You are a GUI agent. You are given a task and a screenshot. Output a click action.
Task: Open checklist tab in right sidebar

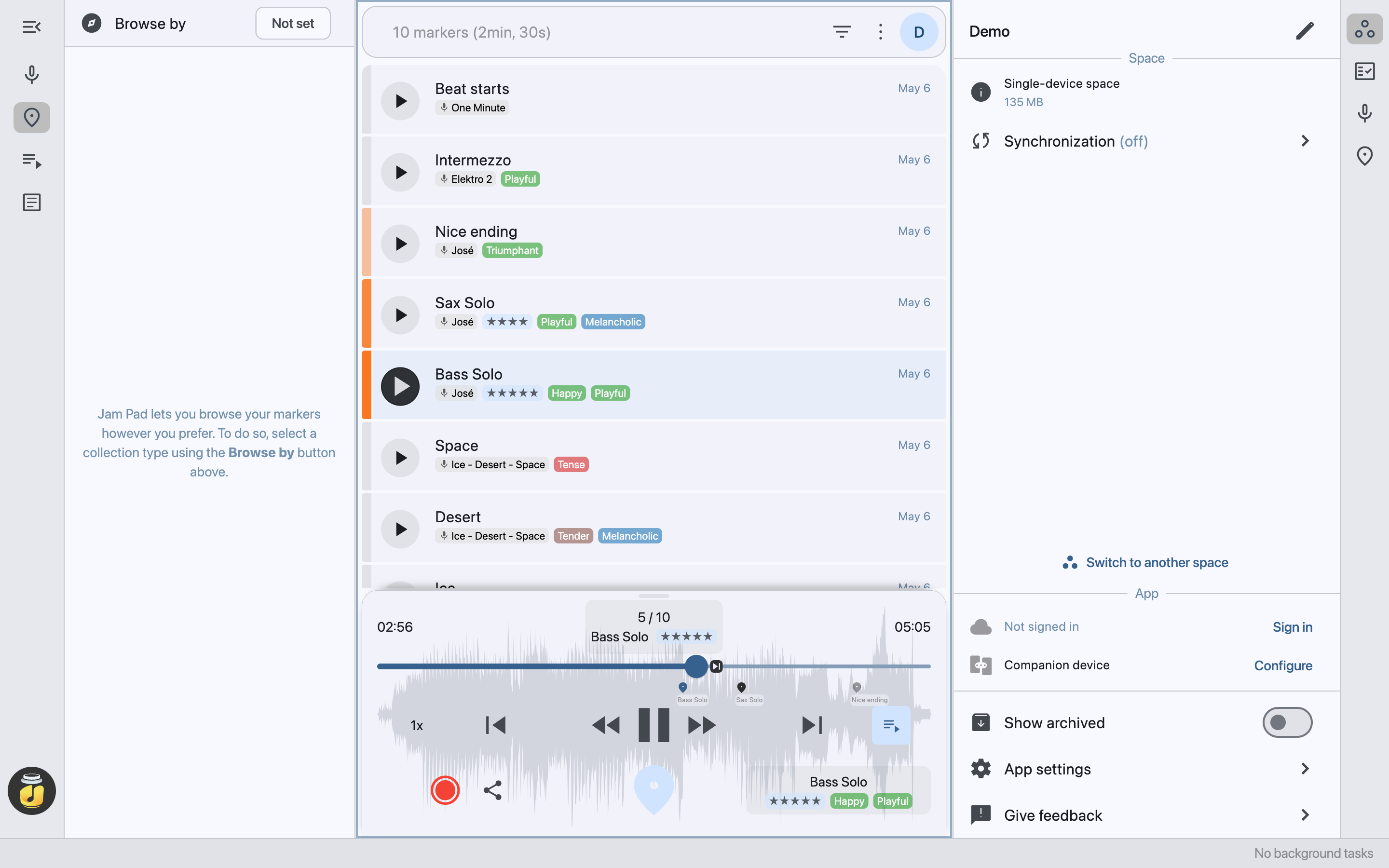[x=1364, y=71]
